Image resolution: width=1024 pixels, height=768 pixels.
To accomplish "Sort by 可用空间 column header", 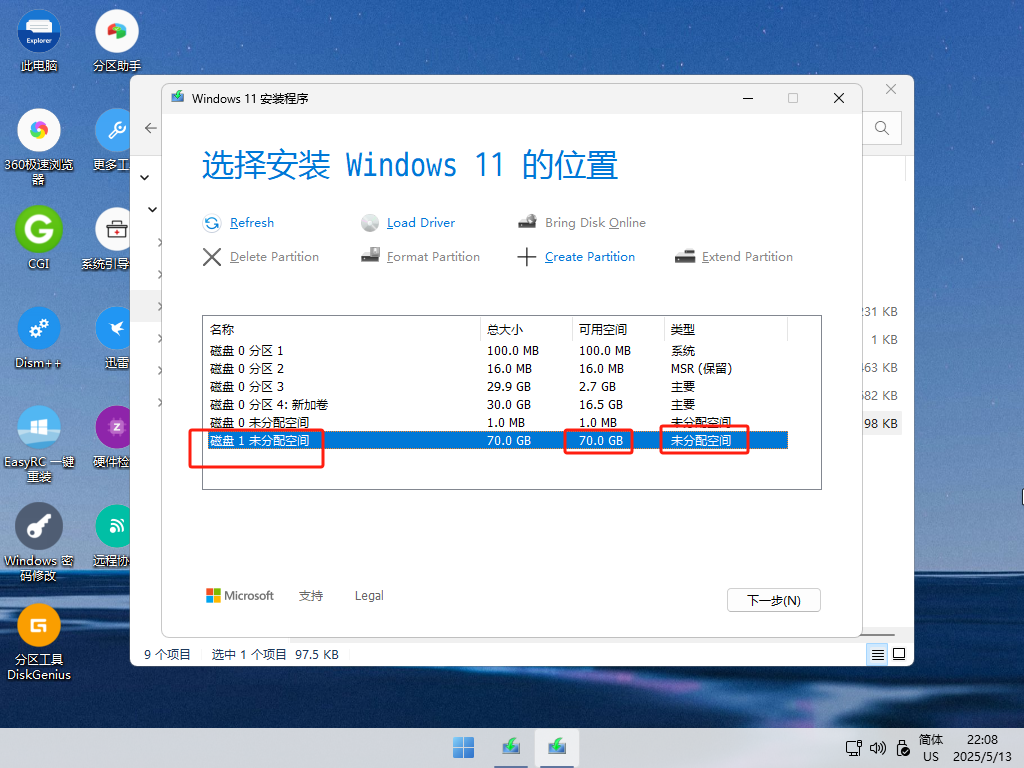I will click(x=618, y=330).
